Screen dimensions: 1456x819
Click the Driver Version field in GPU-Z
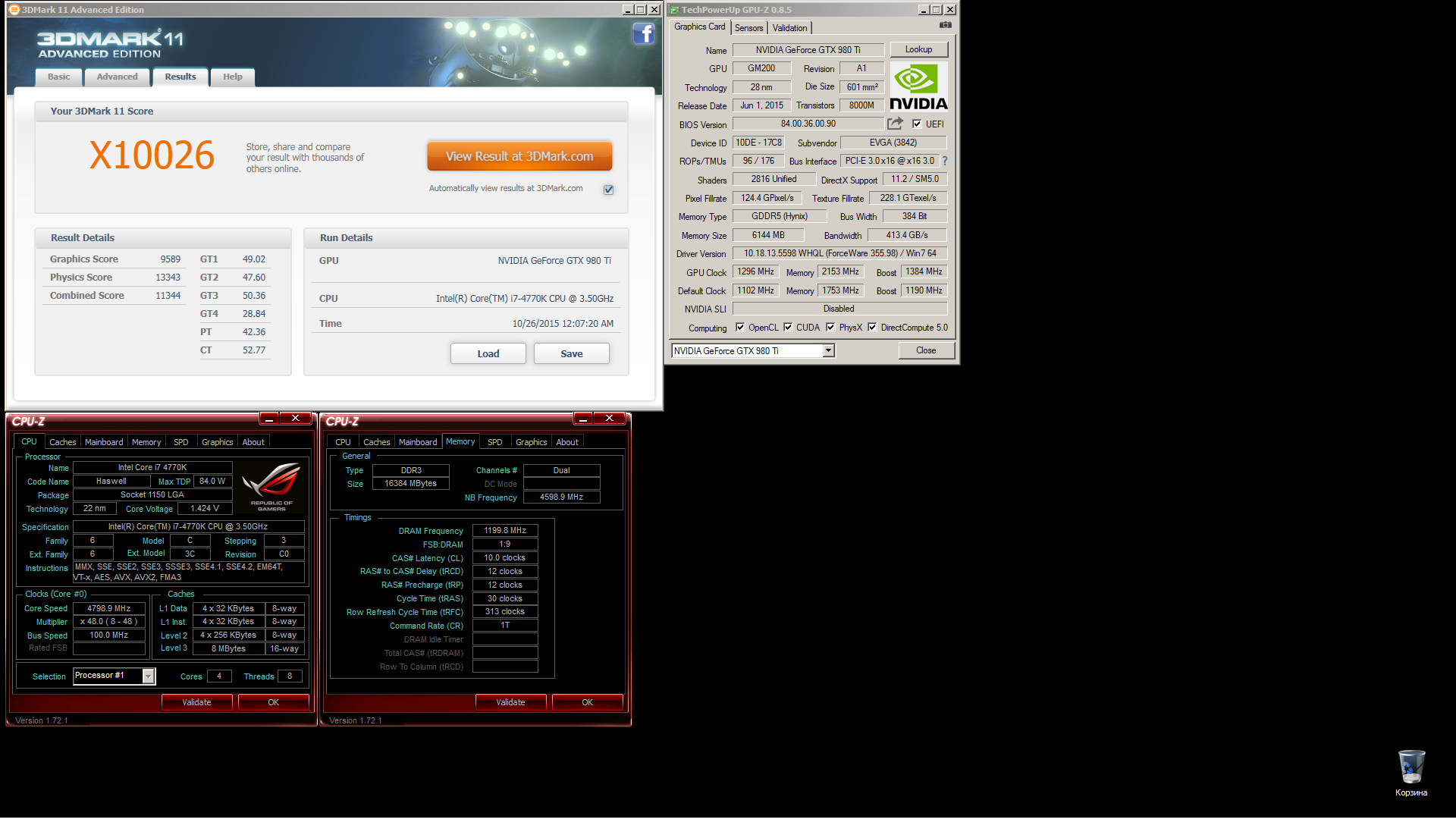(840, 253)
